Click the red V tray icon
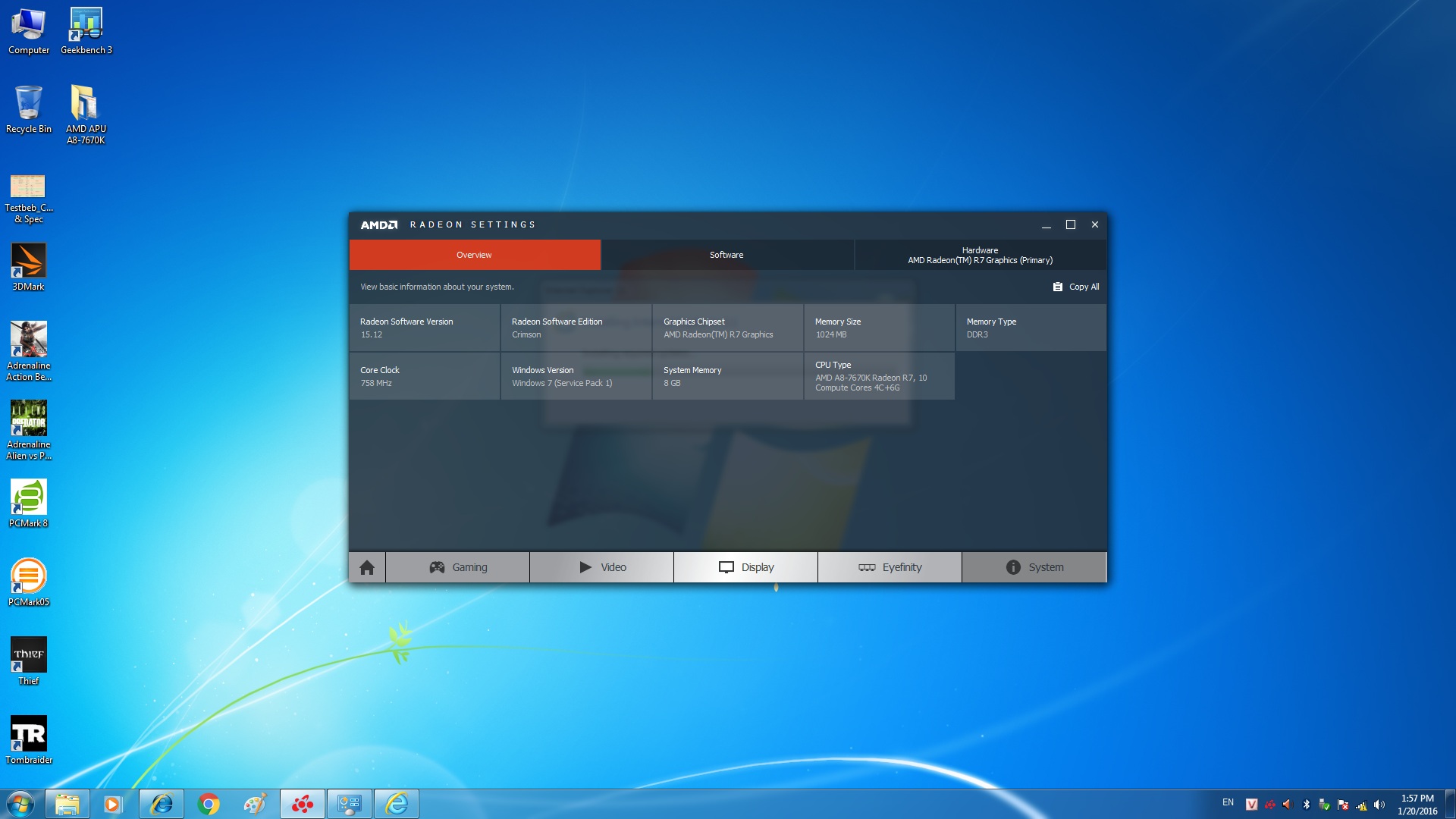The height and width of the screenshot is (819, 1456). pos(1251,805)
